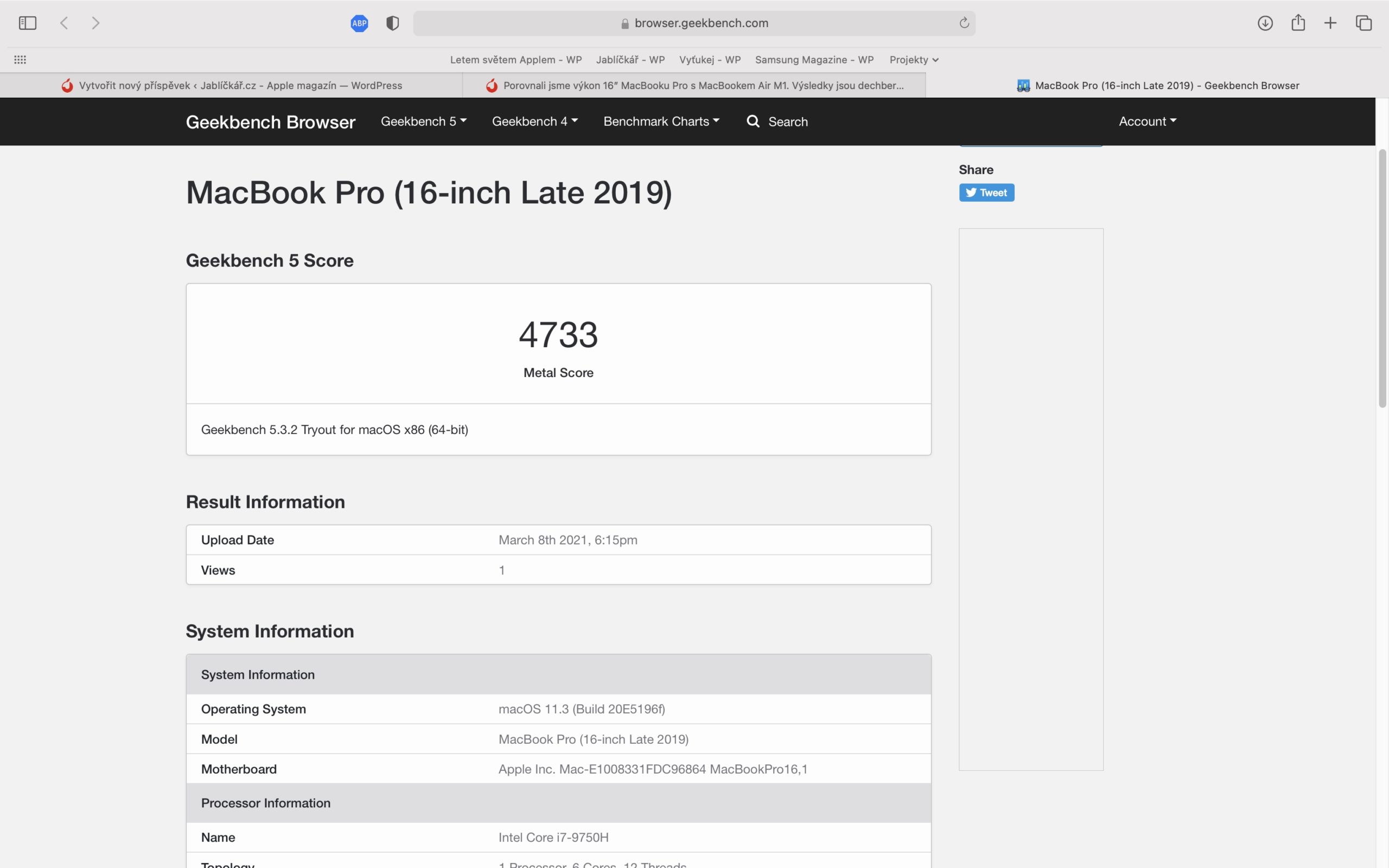Image resolution: width=1389 pixels, height=868 pixels.
Task: Open the Vyťukej - WP bookmark
Action: 710,60
